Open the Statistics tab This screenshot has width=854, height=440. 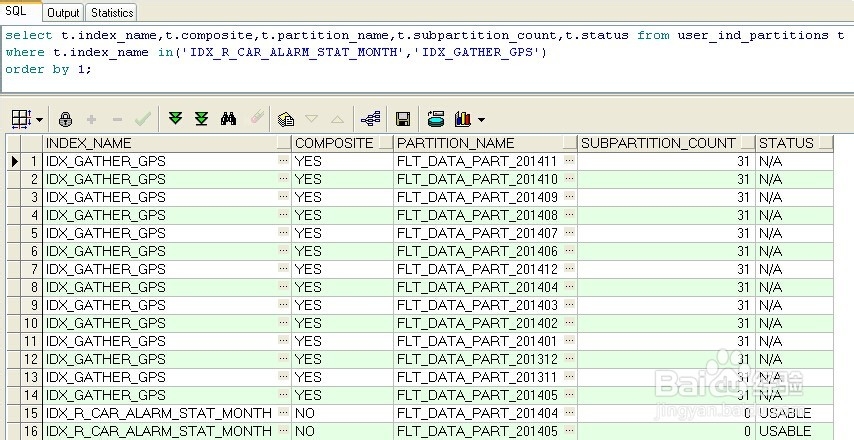click(x=111, y=13)
